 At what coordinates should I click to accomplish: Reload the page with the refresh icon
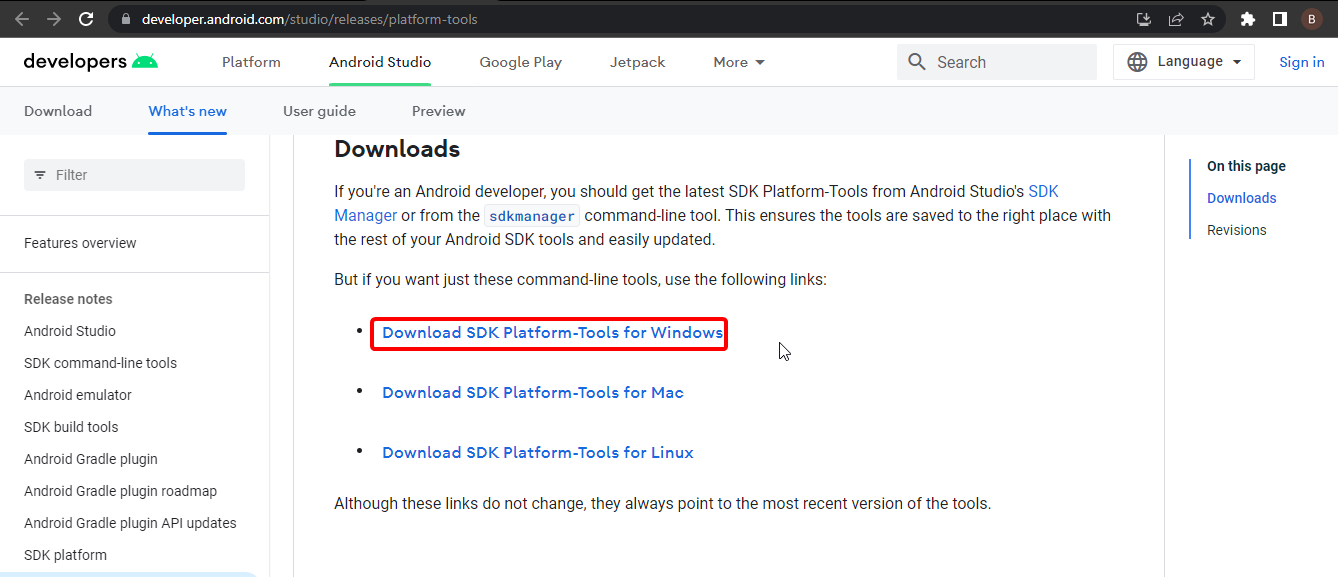(86, 19)
